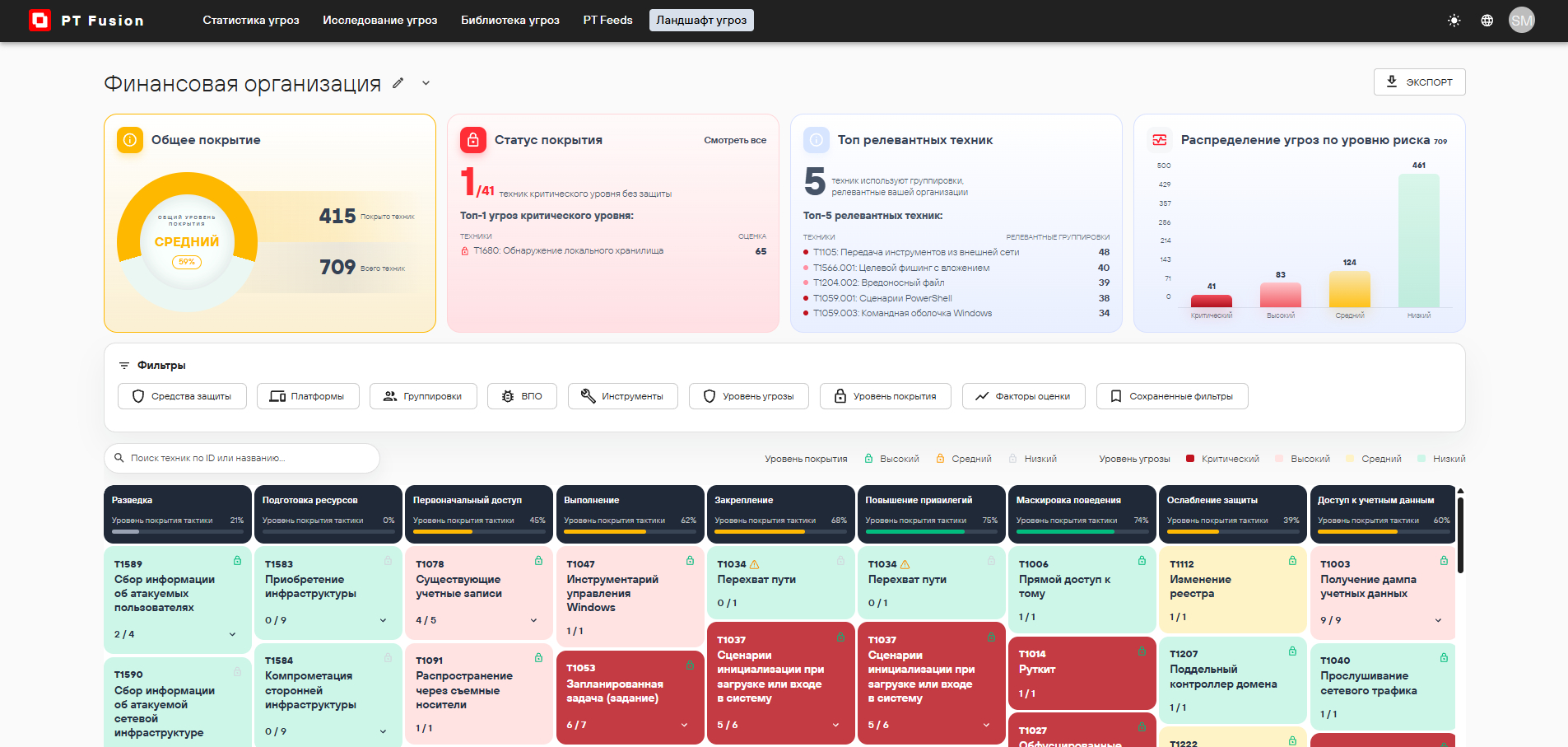
Task: Toggle the Низкий threat level legend filter
Action: tap(1441, 459)
